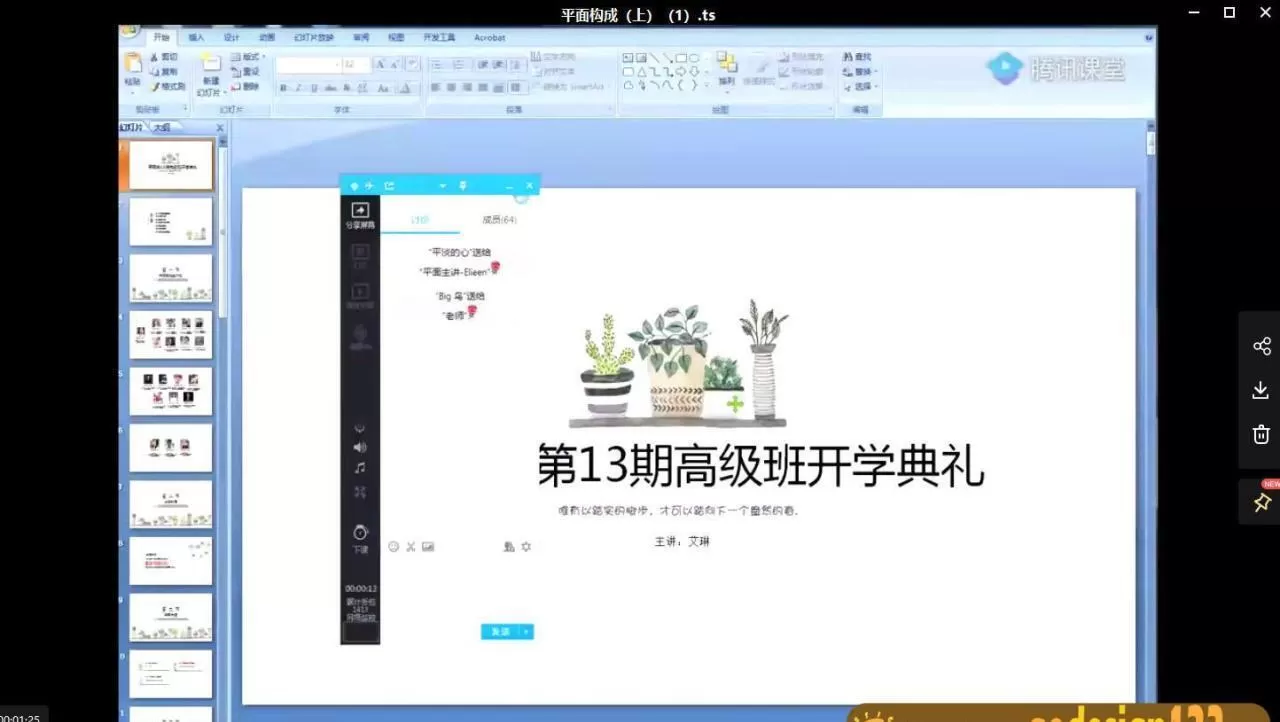
Task: Toggle bold formatting in the ribbon
Action: tap(284, 88)
